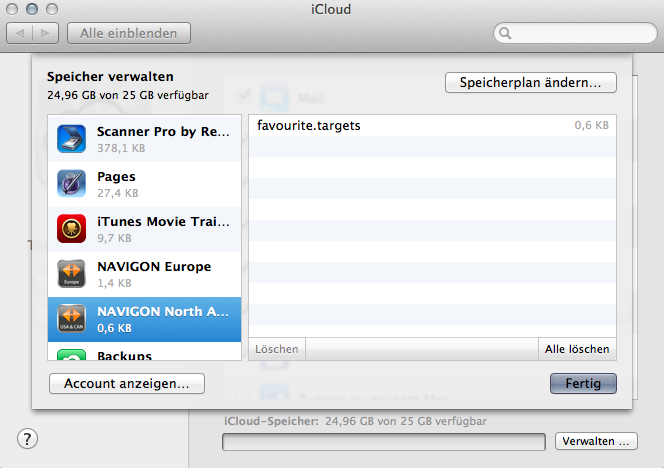Click the NAVIGON Europe app icon
Screen dimensions: 664x468
click(71, 274)
